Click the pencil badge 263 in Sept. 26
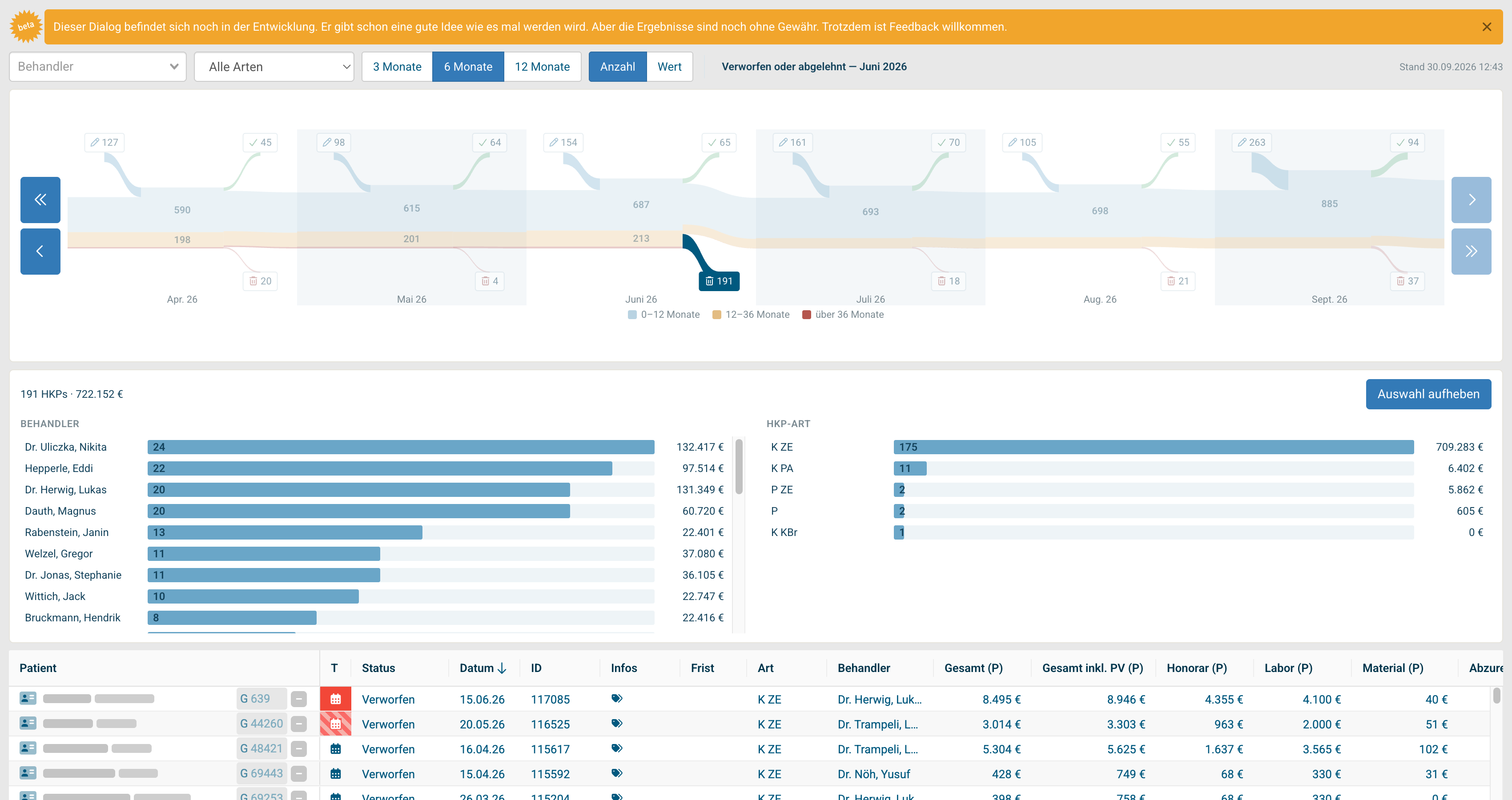Viewport: 1512px width, 800px height. click(1252, 143)
